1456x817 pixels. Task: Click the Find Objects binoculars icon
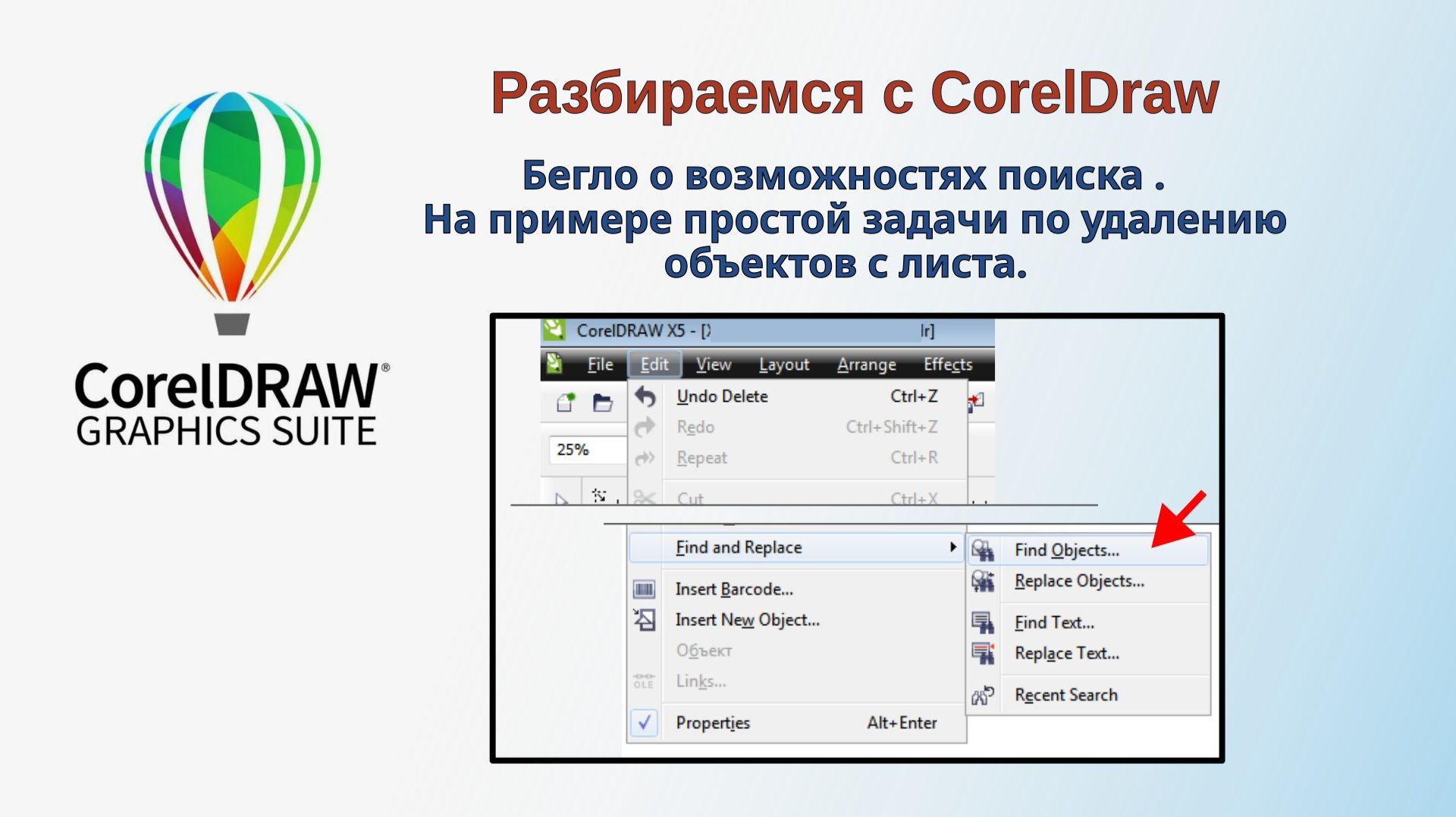coord(985,549)
